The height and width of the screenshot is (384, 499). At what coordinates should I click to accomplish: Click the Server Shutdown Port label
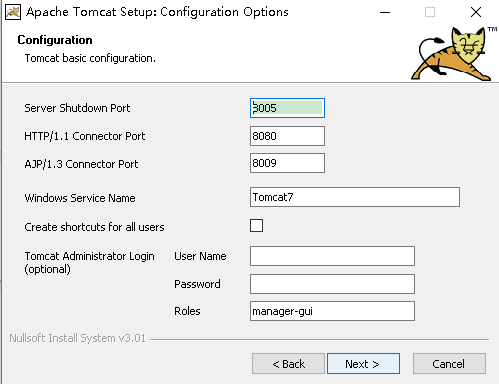tap(77, 108)
